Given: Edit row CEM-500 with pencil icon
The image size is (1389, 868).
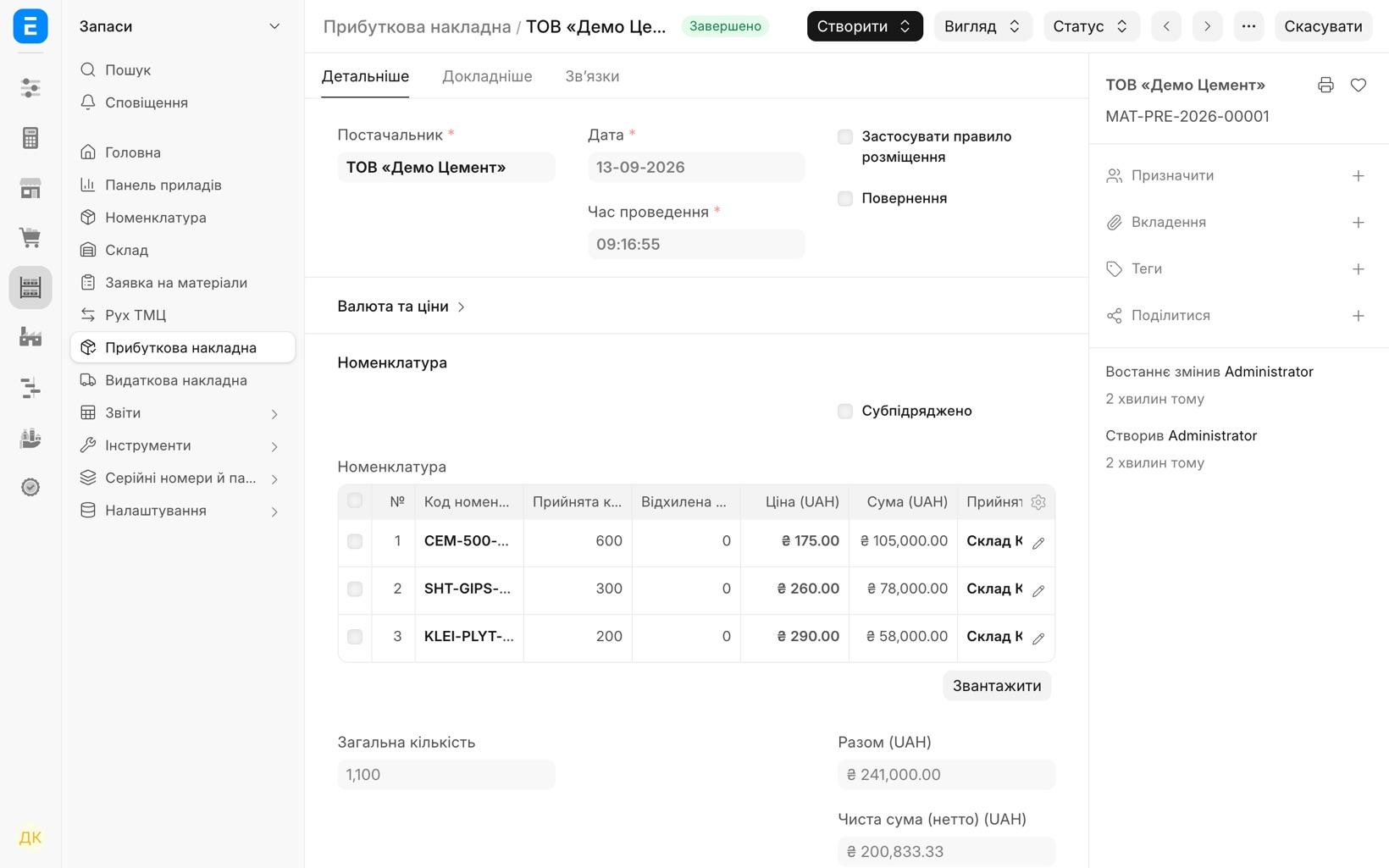Looking at the screenshot, I should coord(1038,543).
